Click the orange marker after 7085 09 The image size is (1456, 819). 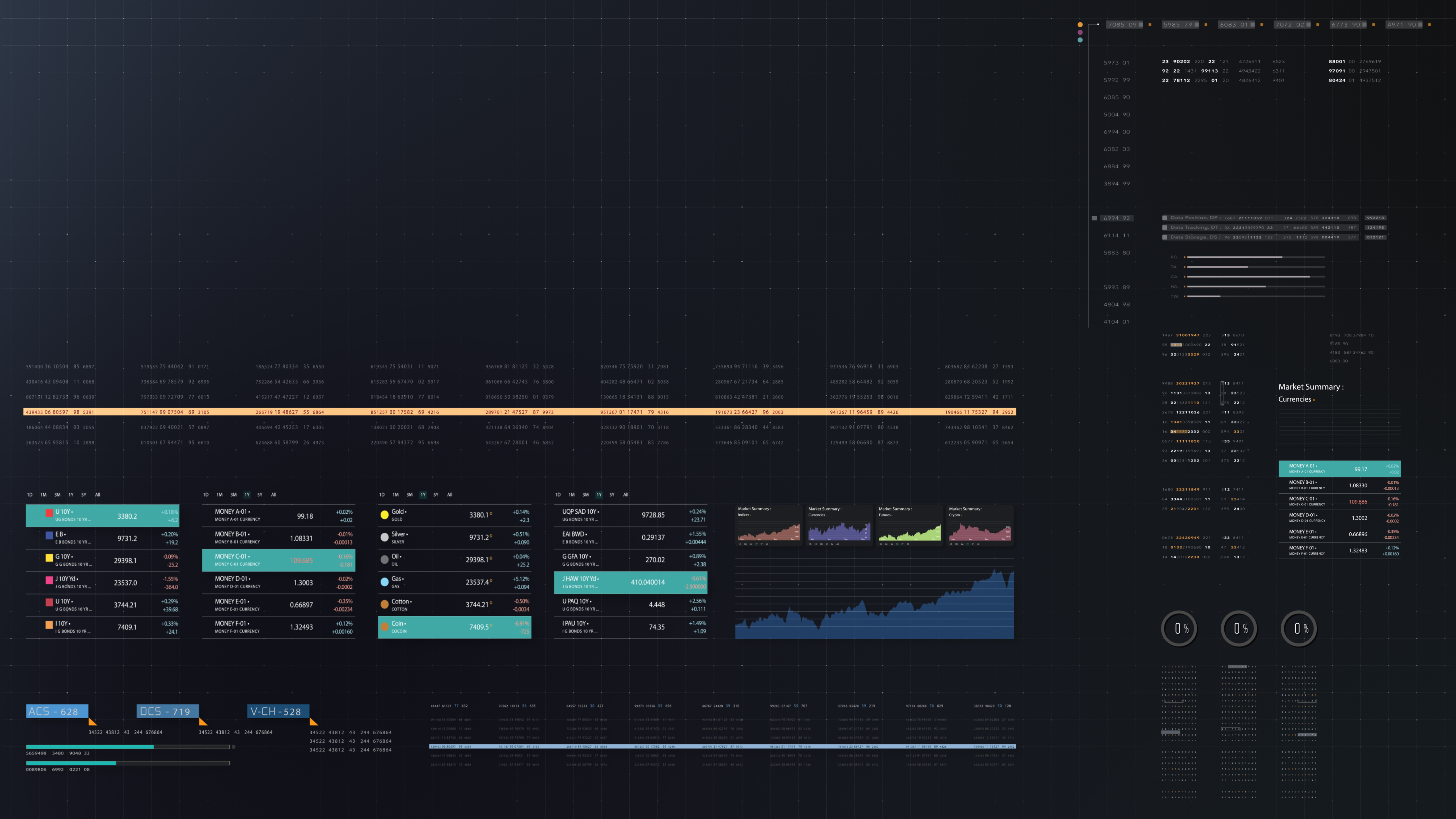(1150, 25)
